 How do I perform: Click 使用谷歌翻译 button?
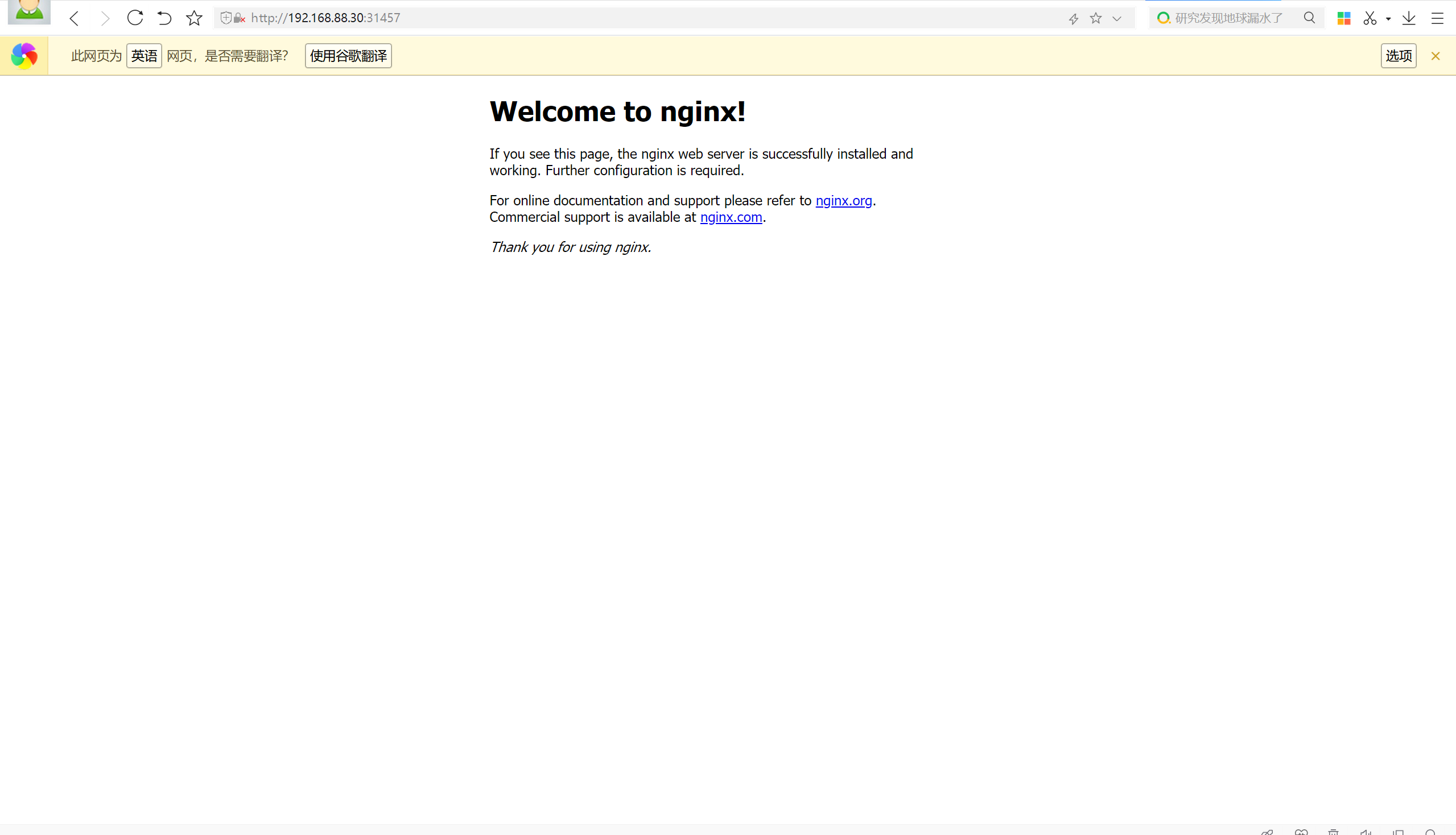348,56
